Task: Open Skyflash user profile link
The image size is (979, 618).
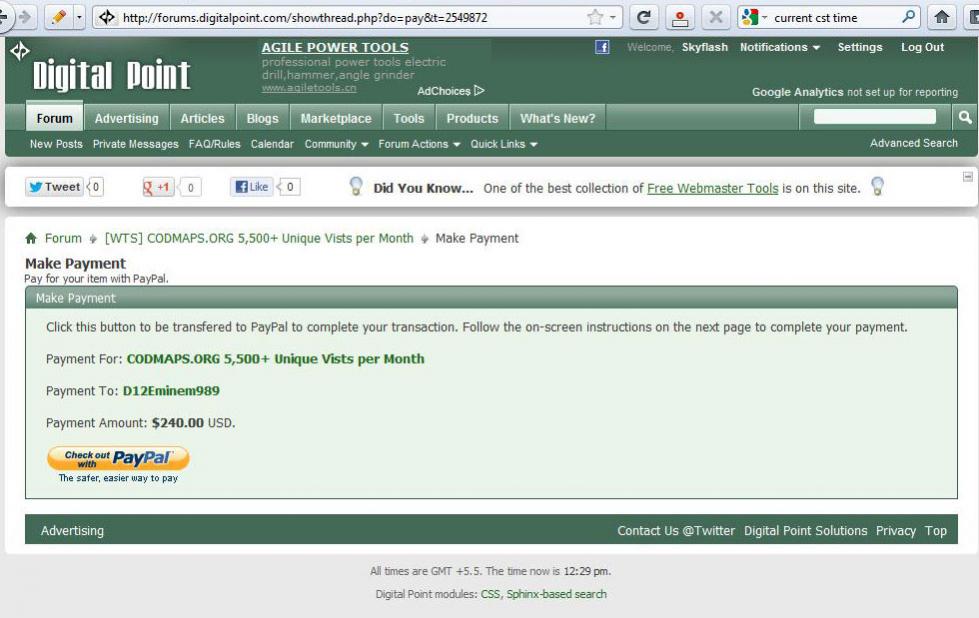Action: click(704, 47)
